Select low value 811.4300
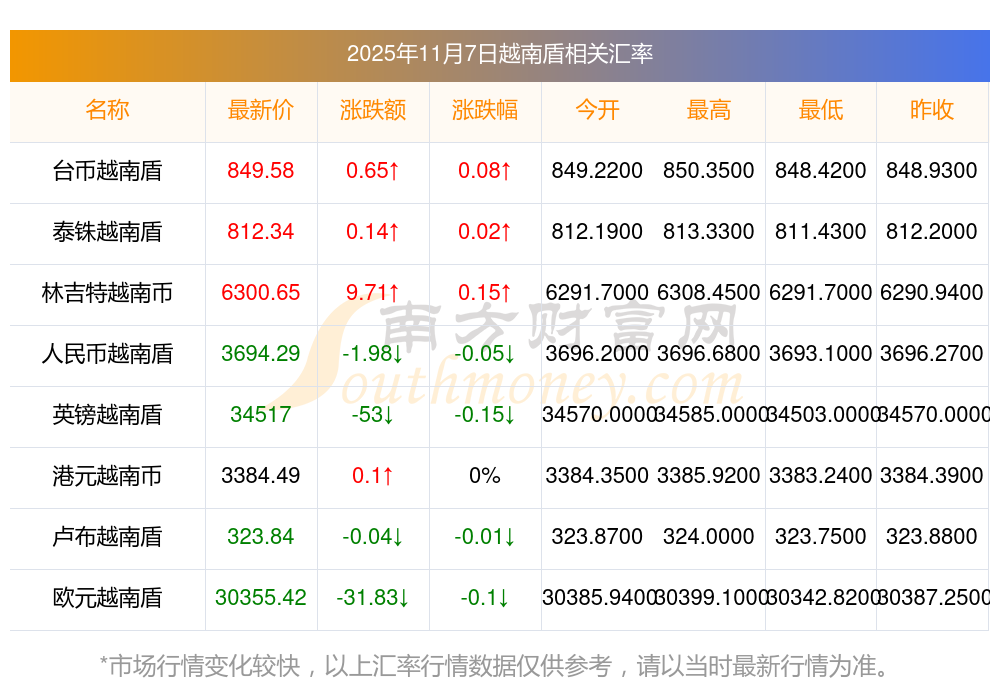 821,231
